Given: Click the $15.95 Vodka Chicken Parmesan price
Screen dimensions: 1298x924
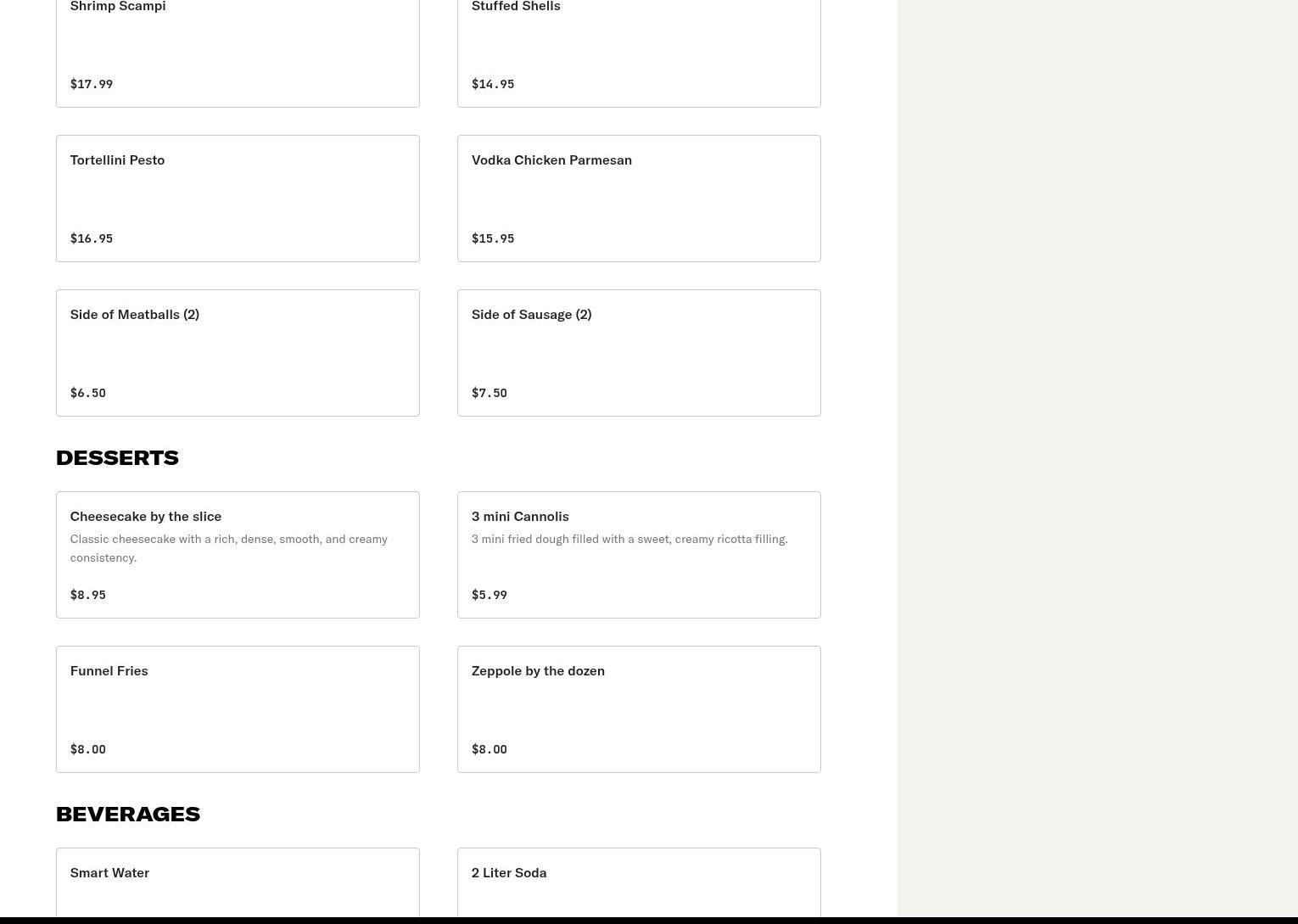Looking at the screenshot, I should pyautogui.click(x=493, y=238).
